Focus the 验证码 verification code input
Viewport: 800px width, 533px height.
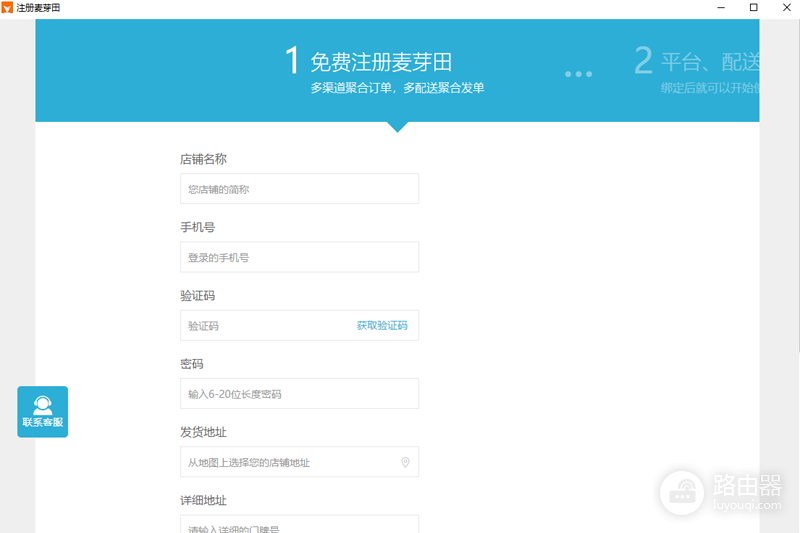coord(265,325)
